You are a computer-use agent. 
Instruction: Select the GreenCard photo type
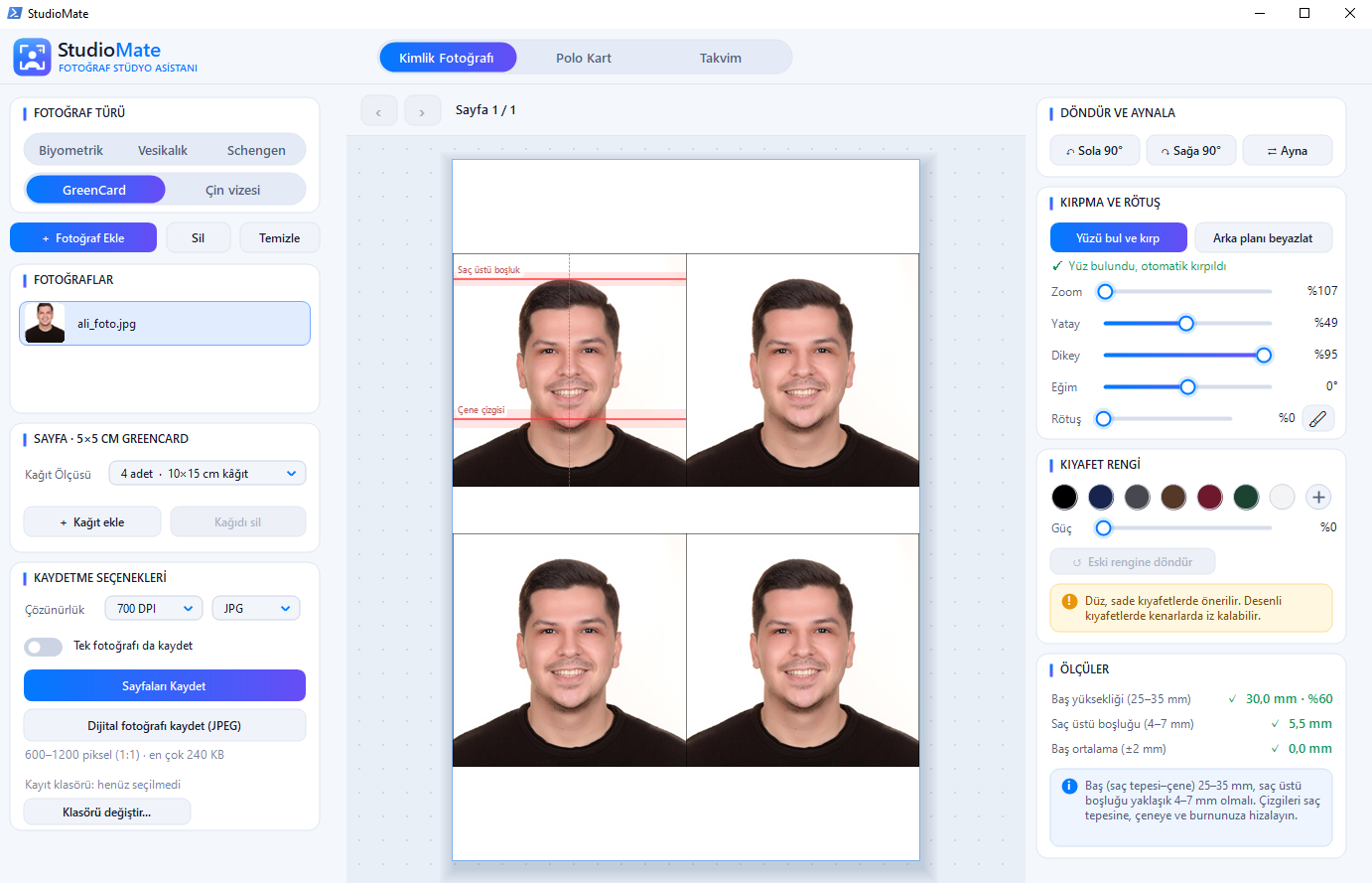coord(94,190)
